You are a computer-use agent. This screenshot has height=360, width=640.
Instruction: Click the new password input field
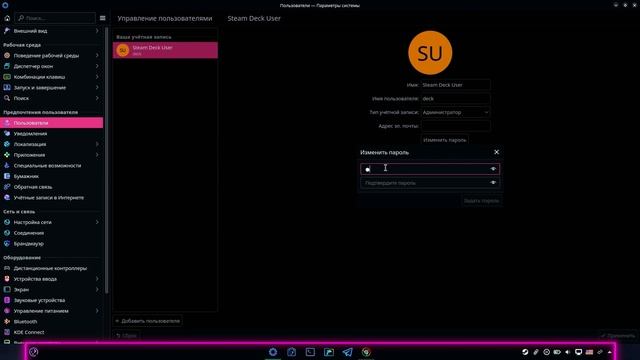430,169
